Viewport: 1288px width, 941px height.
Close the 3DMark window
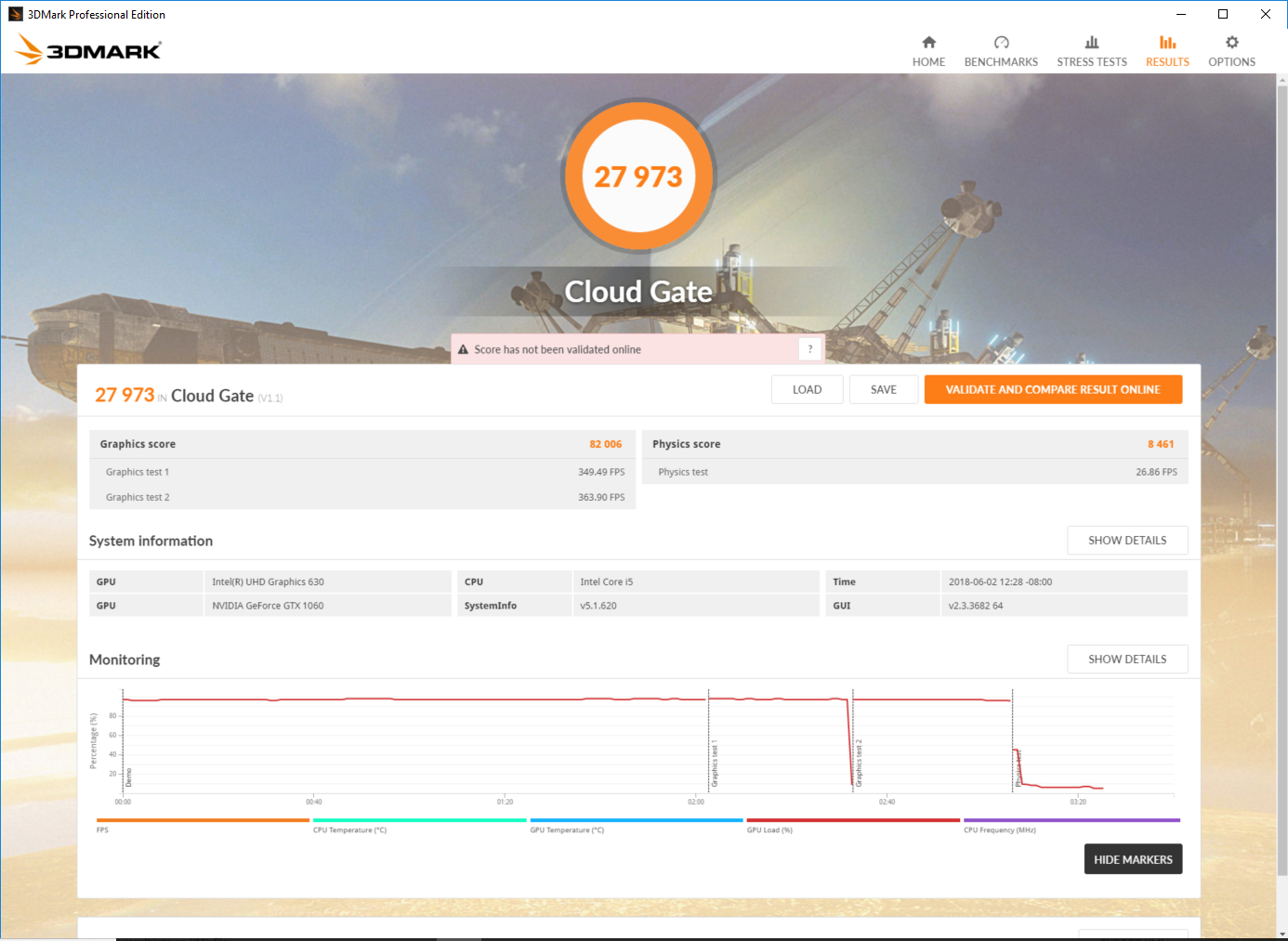[x=1266, y=14]
